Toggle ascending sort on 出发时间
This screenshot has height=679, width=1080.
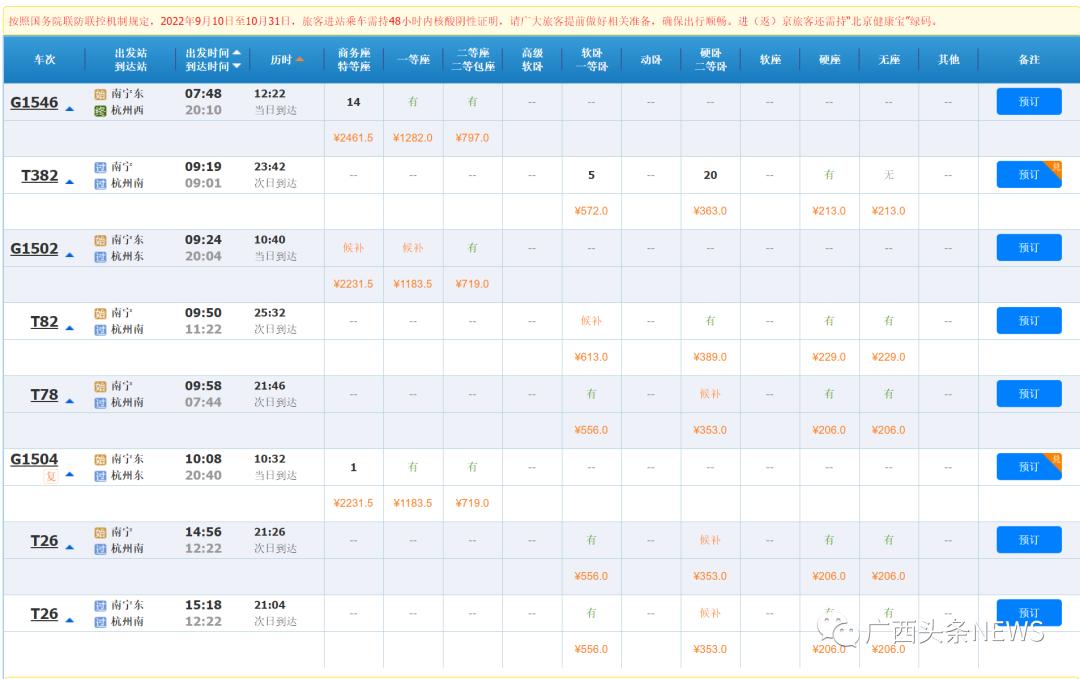(x=237, y=52)
